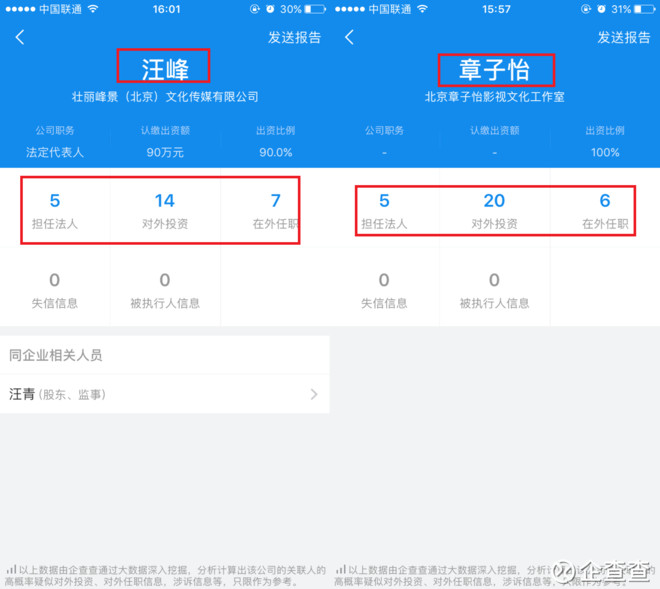Tap 发送报告 on the 汪峰 screen
The width and height of the screenshot is (660, 589).
click(x=294, y=37)
